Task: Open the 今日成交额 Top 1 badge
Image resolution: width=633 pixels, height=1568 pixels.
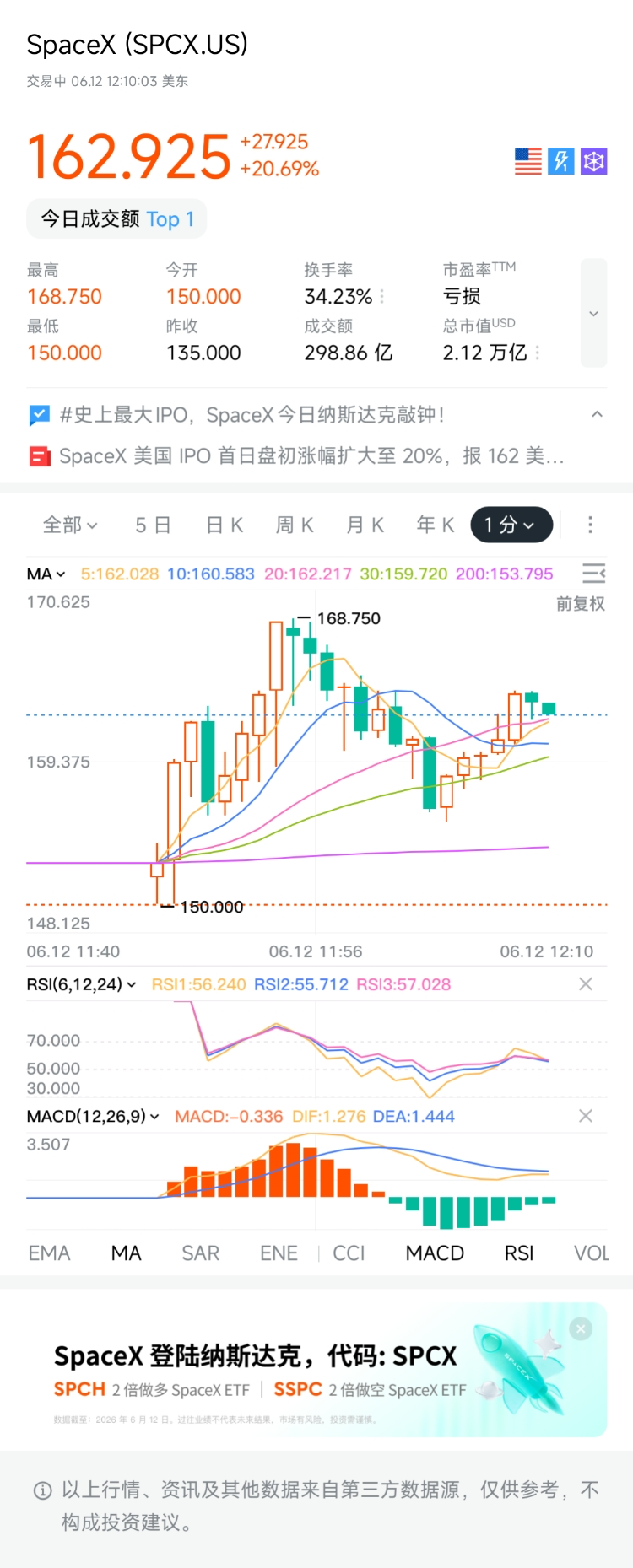Action: point(116,219)
